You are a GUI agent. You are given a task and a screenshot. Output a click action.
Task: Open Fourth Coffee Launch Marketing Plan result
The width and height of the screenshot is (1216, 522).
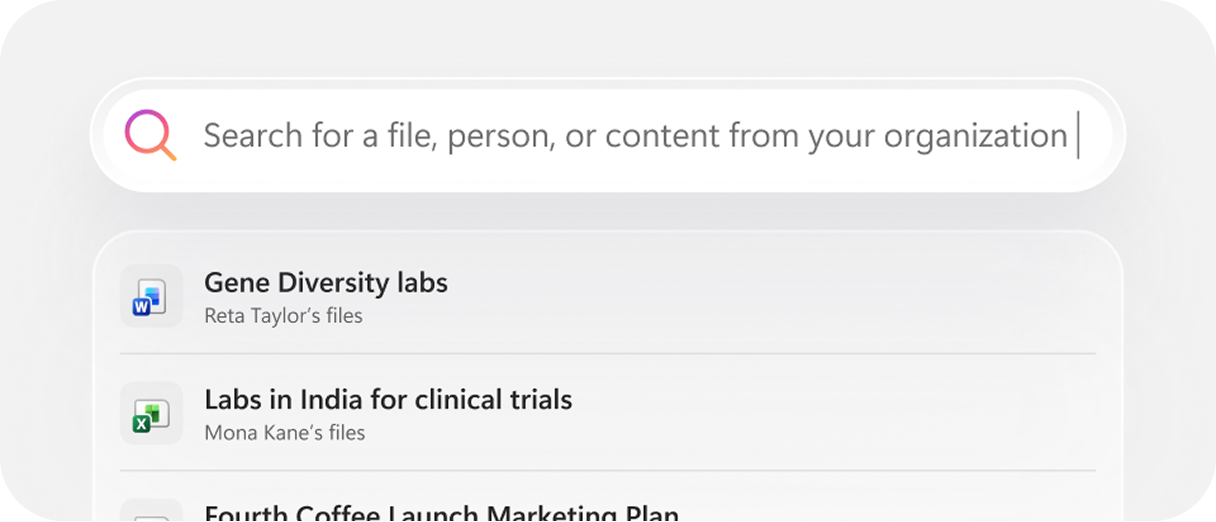click(x=441, y=514)
